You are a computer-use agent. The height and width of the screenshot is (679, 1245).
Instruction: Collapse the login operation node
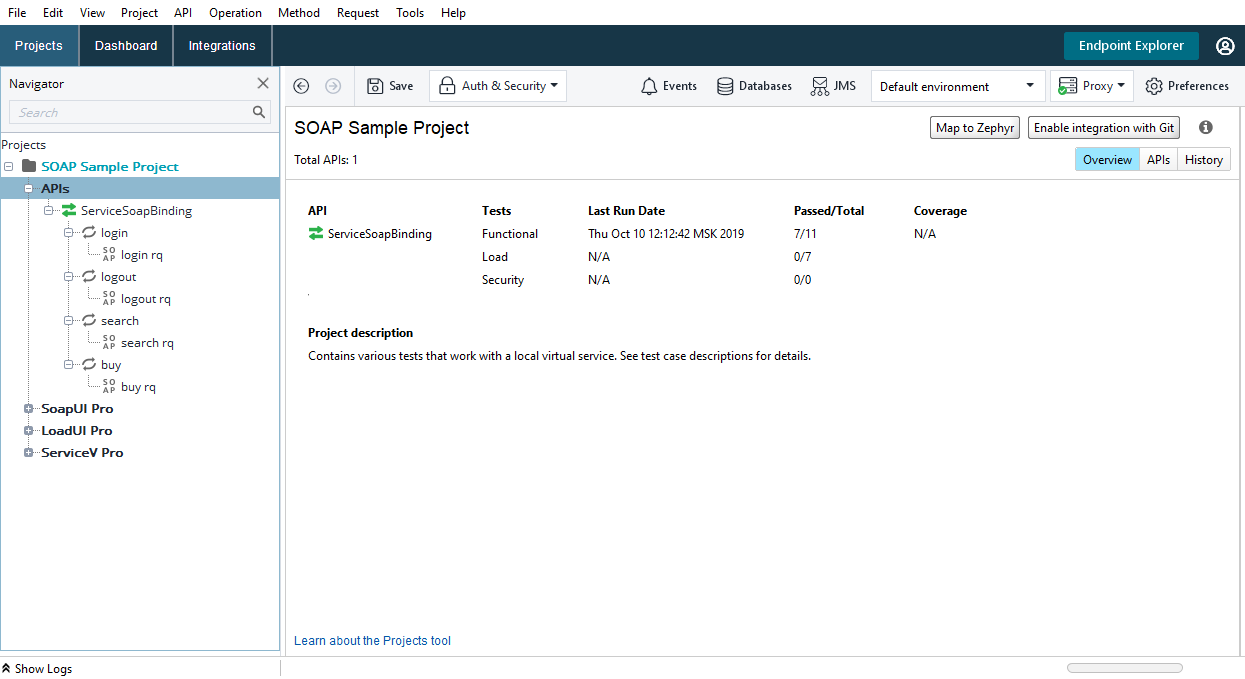pyautogui.click(x=69, y=233)
